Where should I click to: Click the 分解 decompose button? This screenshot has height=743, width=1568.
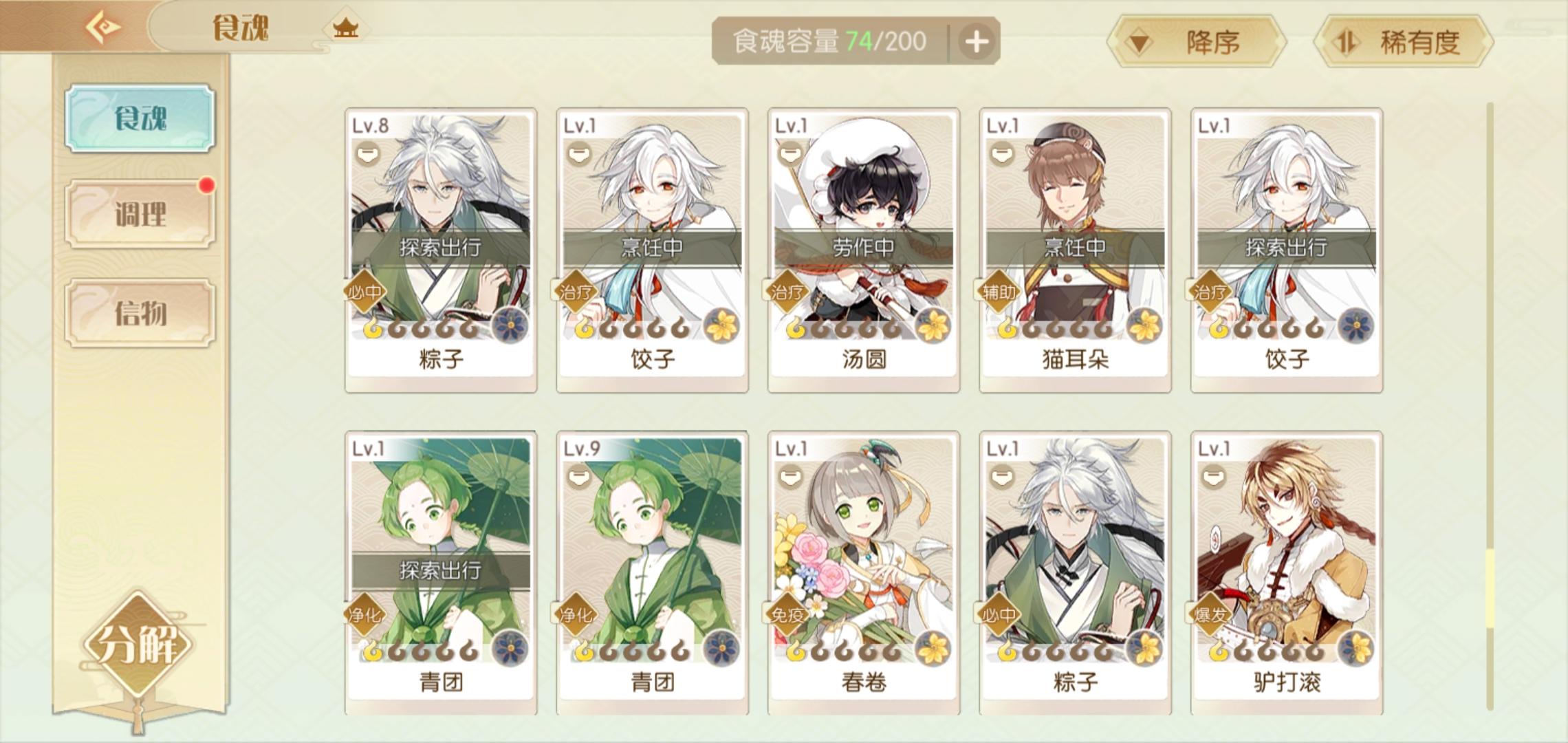[140, 645]
